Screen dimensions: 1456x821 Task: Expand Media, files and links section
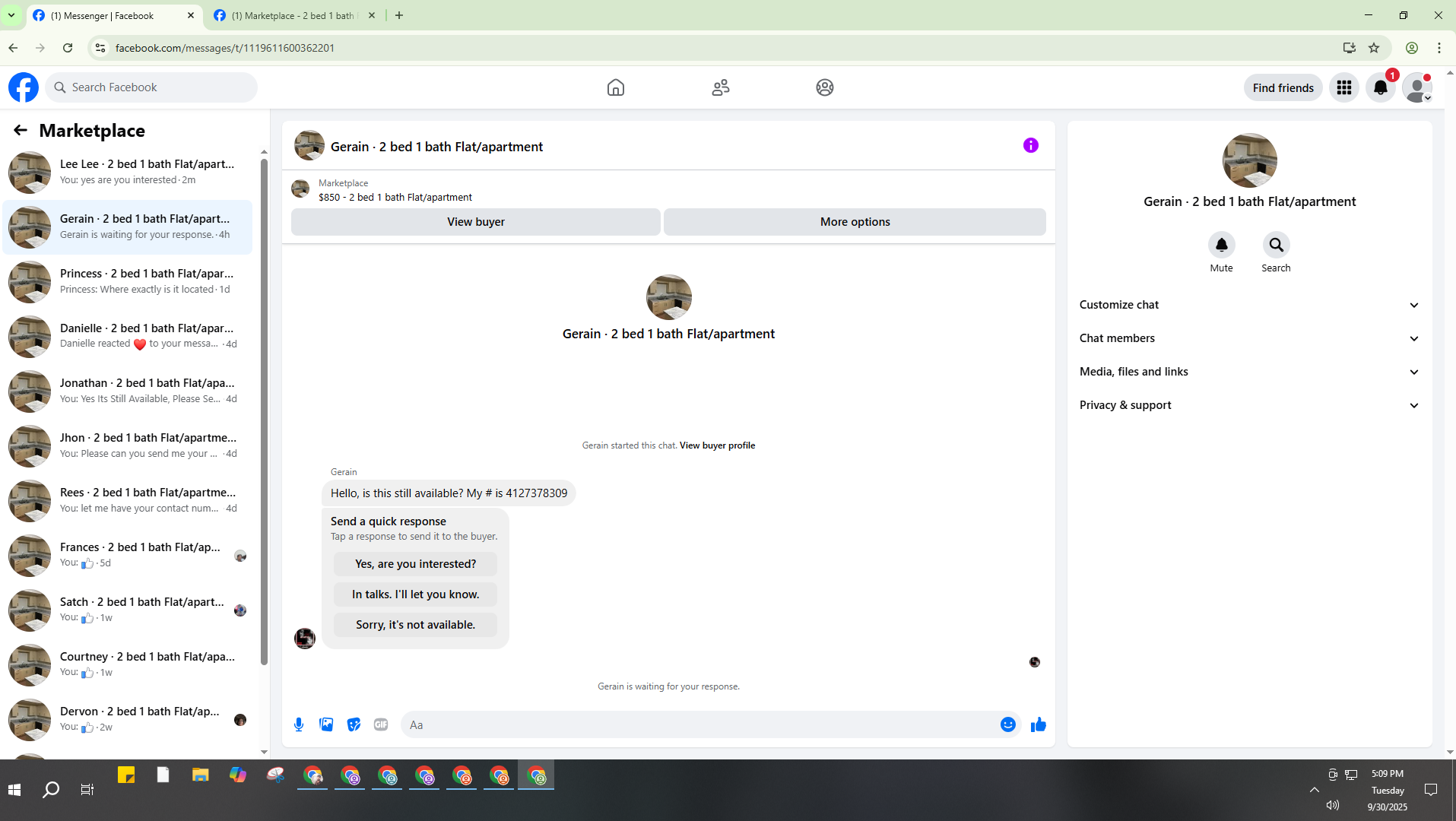[1250, 372]
